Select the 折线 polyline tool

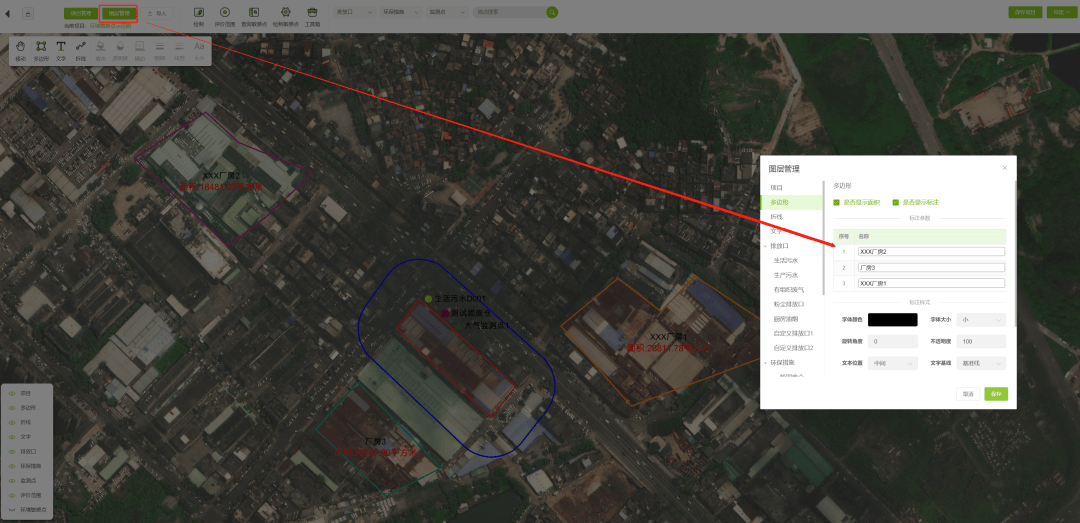(81, 48)
